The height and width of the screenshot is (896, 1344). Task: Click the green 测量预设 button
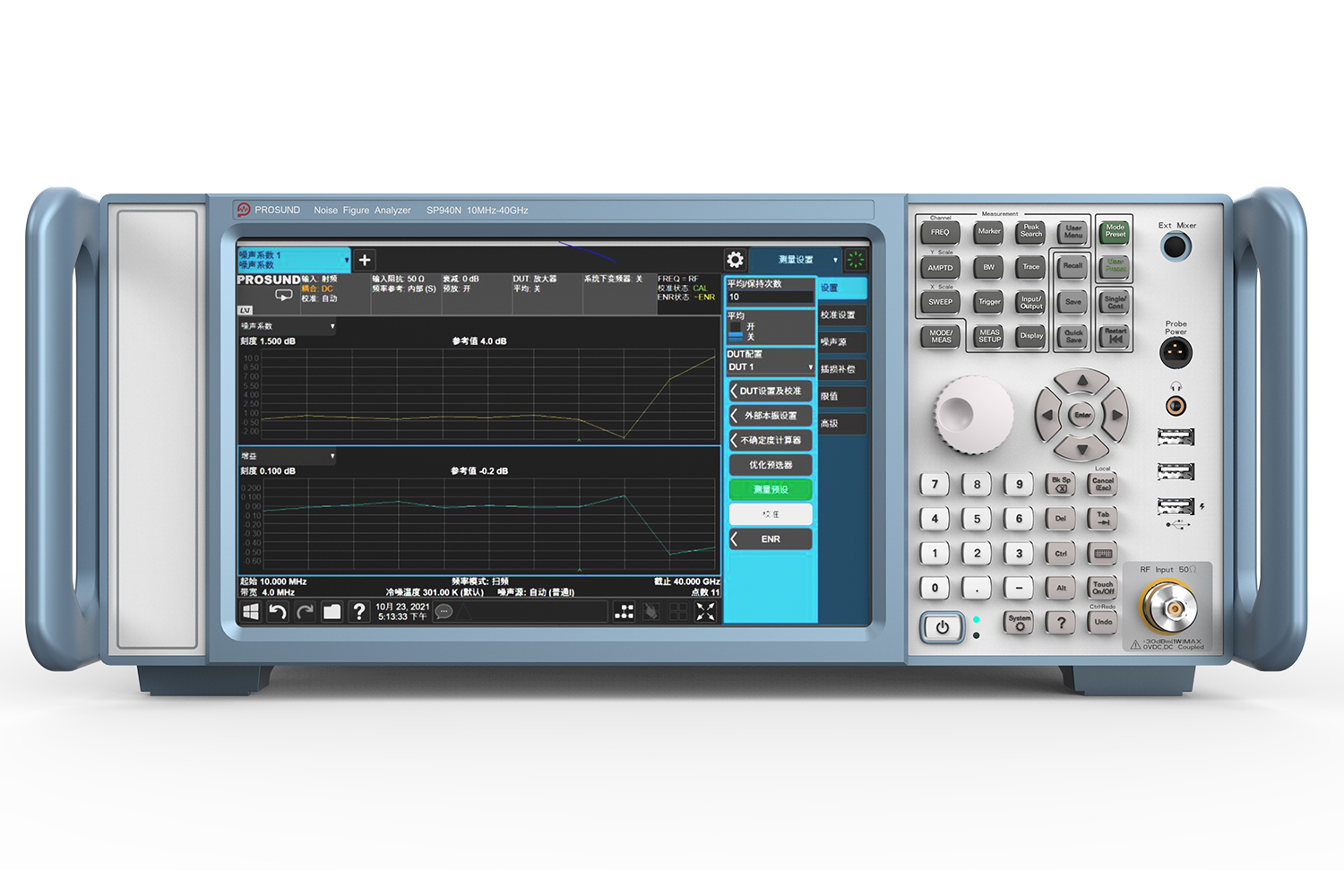point(771,490)
